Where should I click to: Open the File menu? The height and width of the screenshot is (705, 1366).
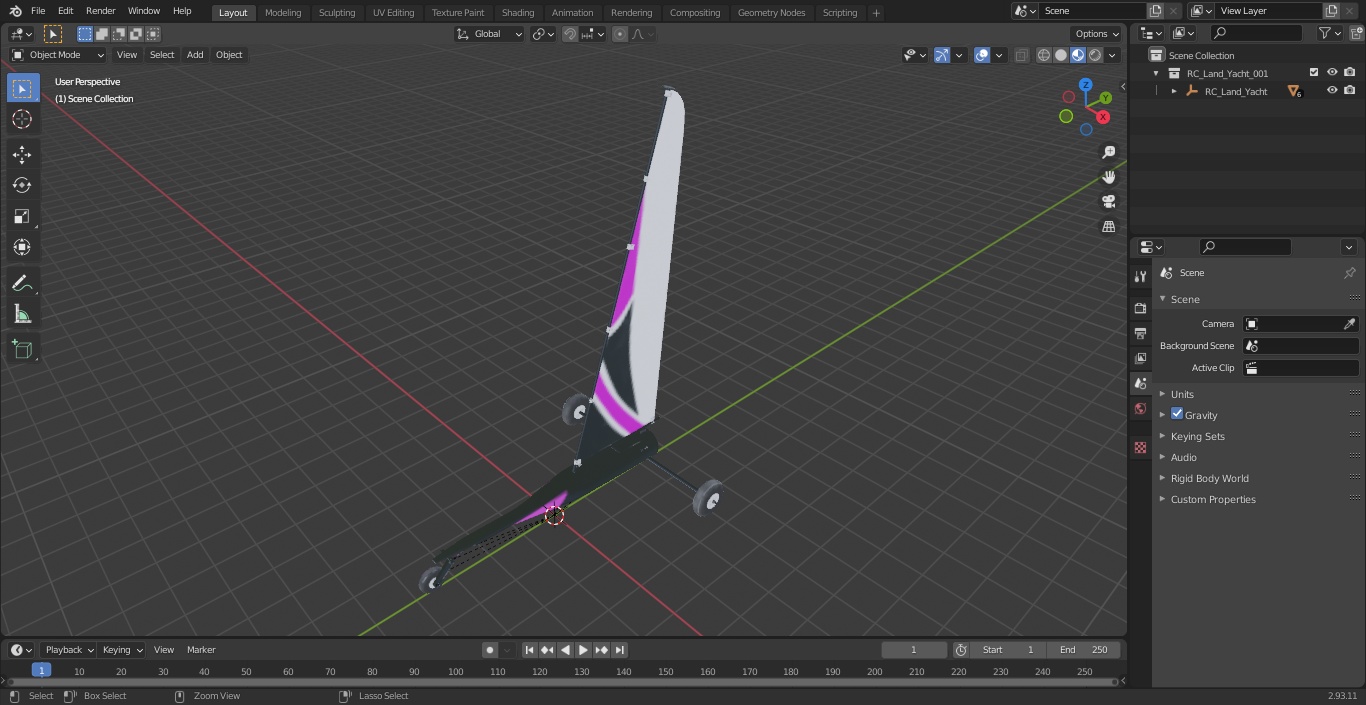pos(37,11)
